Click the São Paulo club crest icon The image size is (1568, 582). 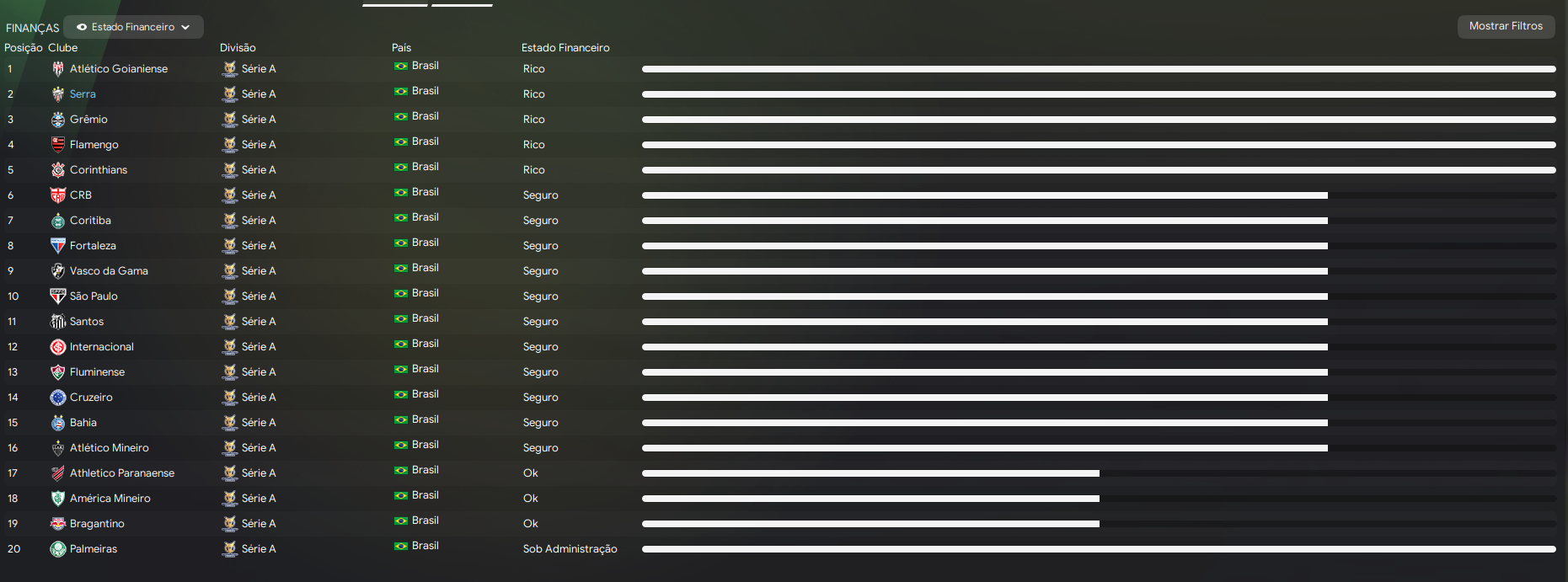pos(58,296)
